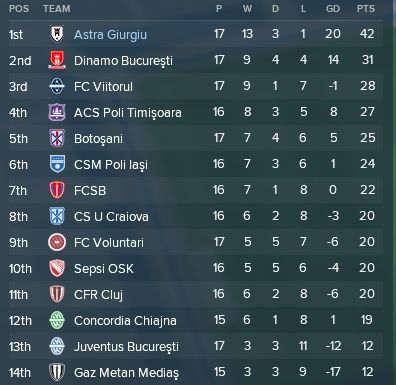Sort table by W column header
This screenshot has height=385, width=396.
click(x=247, y=9)
